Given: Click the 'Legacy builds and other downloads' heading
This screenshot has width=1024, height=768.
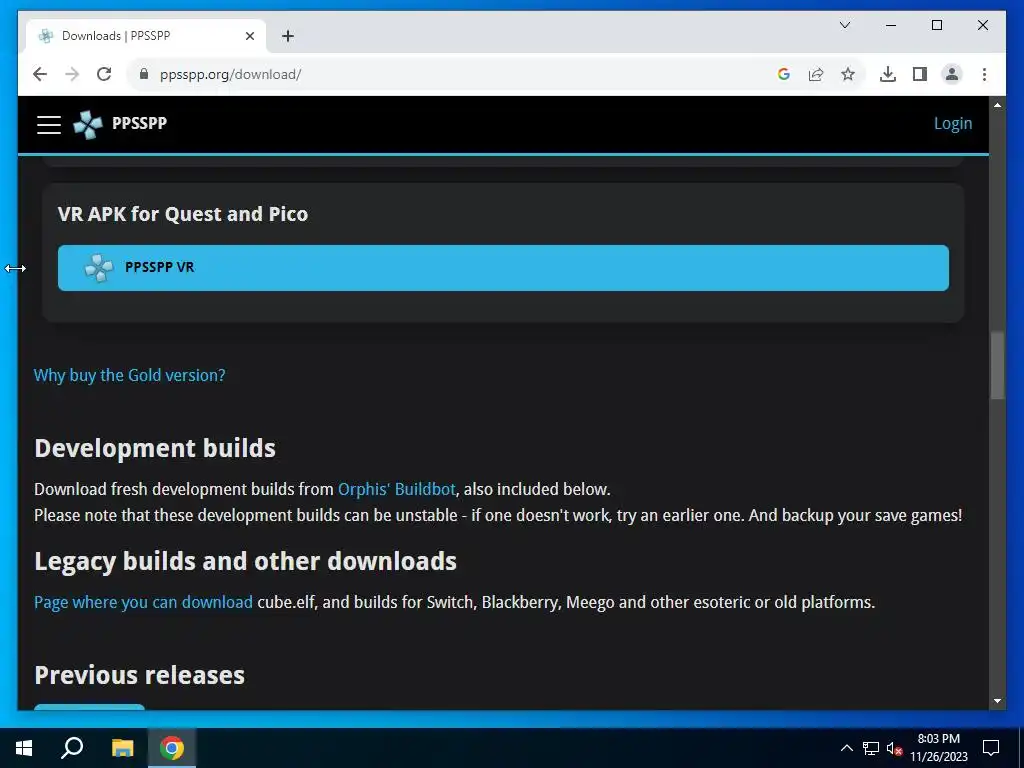Looking at the screenshot, I should click(246, 562).
